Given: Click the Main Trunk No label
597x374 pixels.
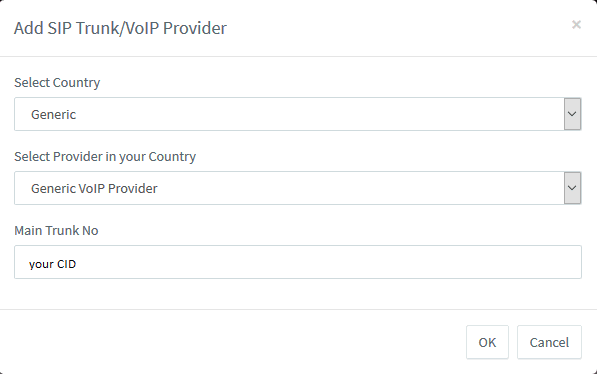Looking at the screenshot, I should click(56, 230).
